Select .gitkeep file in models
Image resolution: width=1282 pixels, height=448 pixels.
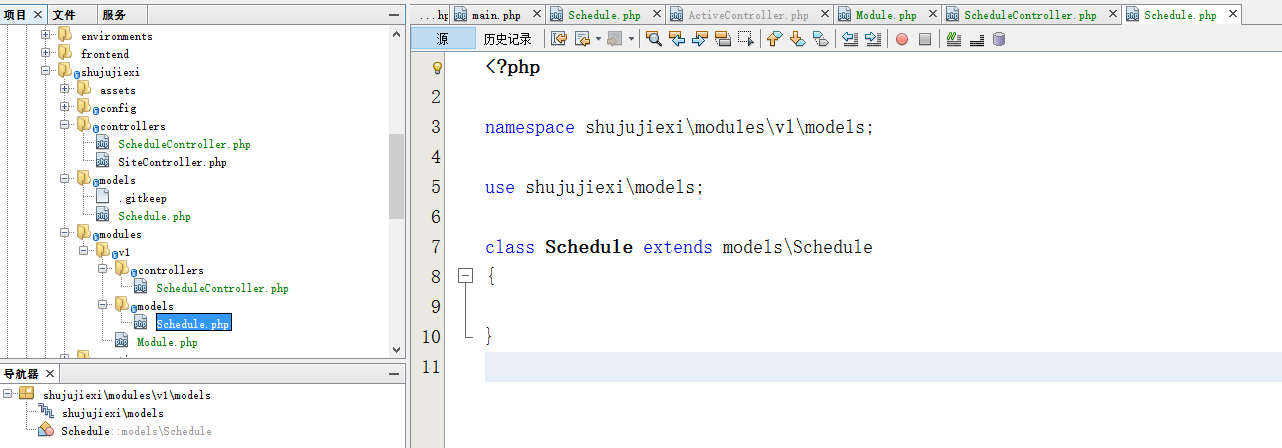[x=142, y=198]
